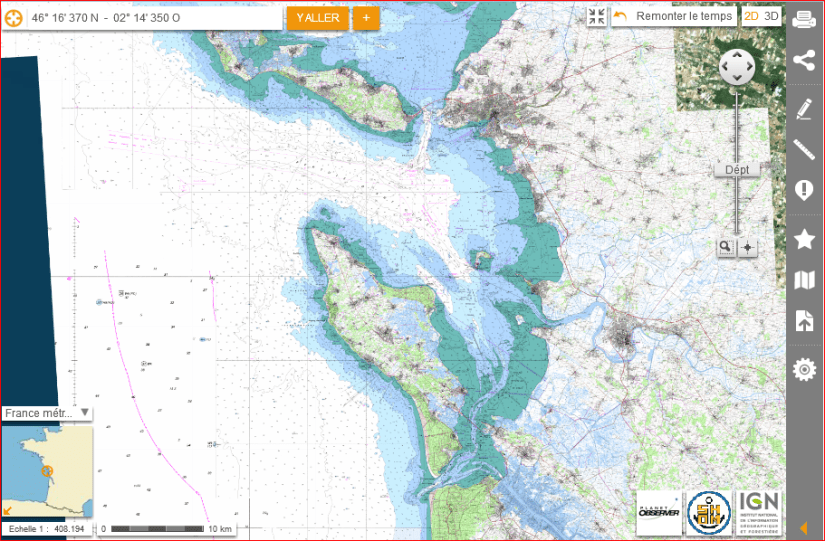This screenshot has height=541, width=825.
Task: Switch the map to 3D view
Action: click(x=771, y=17)
